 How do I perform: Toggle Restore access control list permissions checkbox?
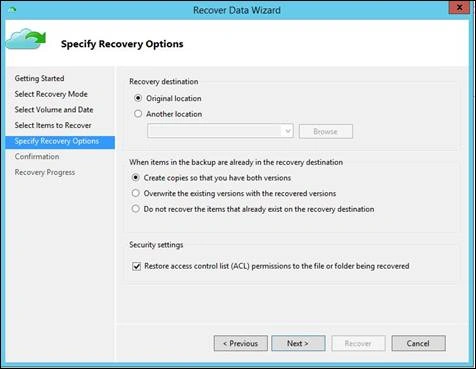pos(136,266)
